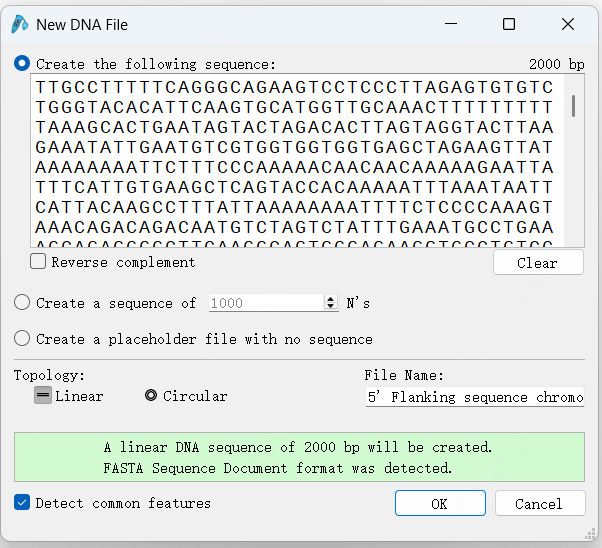The image size is (602, 548).
Task: Uncheck Detect common features
Action: 22,502
